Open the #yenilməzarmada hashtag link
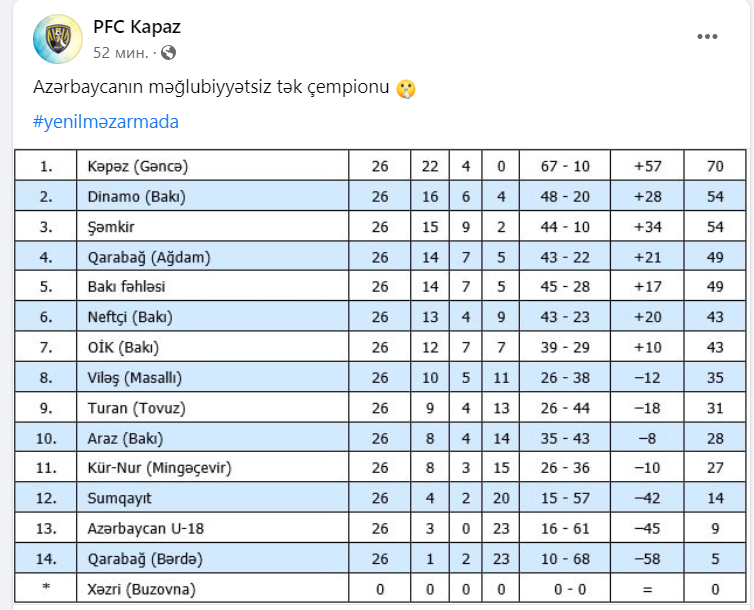754x610 pixels. [x=105, y=122]
